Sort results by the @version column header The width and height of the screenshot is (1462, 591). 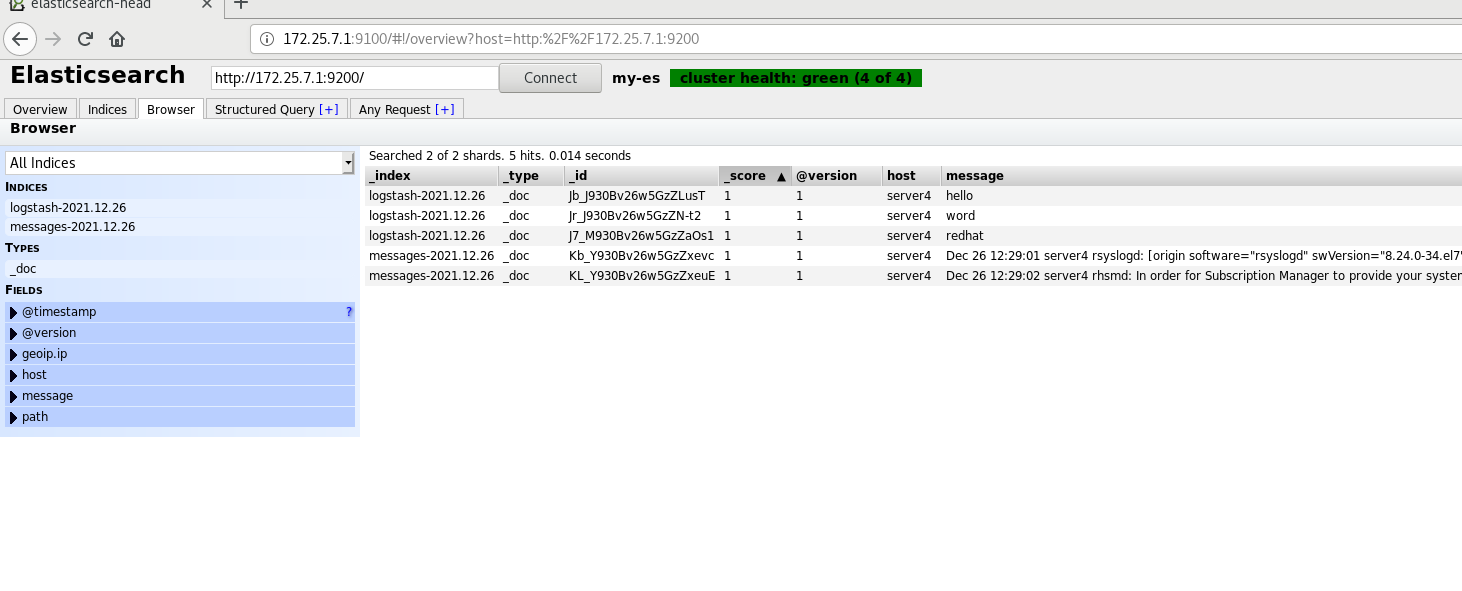coord(837,176)
